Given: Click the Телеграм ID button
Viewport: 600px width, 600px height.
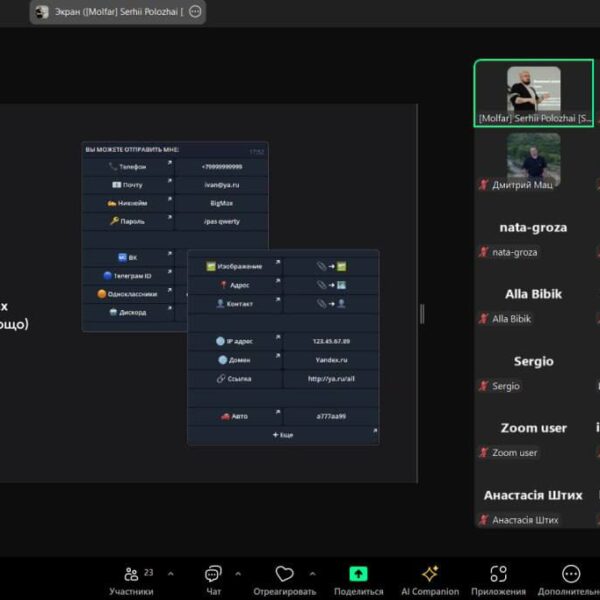Looking at the screenshot, I should (128, 276).
